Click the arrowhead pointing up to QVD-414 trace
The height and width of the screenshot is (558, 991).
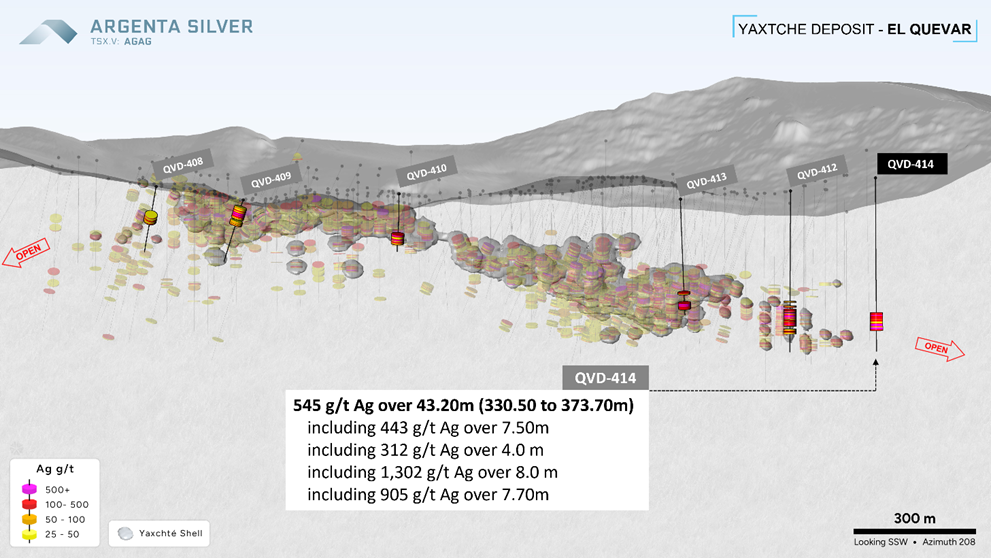[875, 362]
